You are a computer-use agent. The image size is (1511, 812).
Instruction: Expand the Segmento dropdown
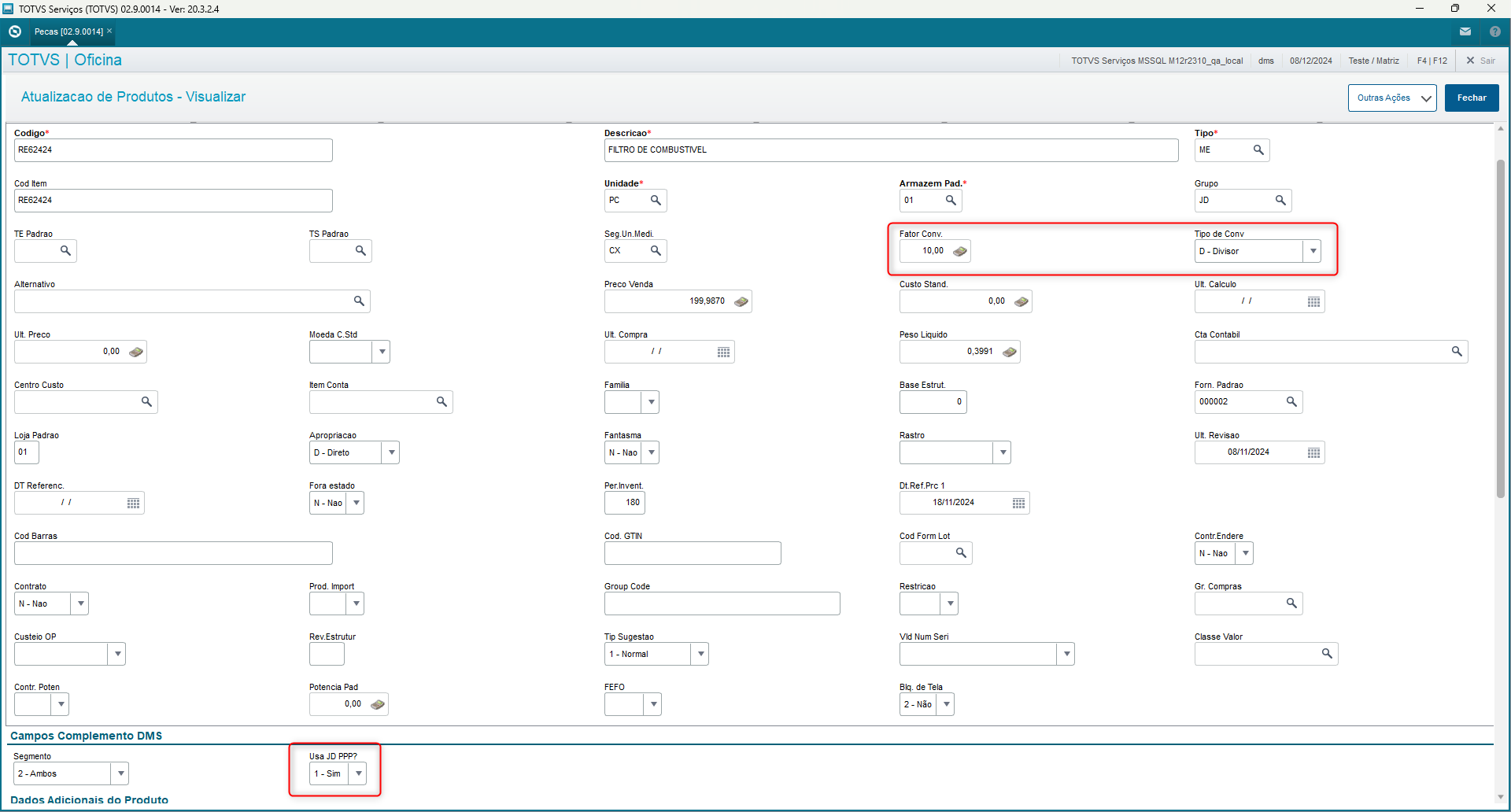(120, 773)
